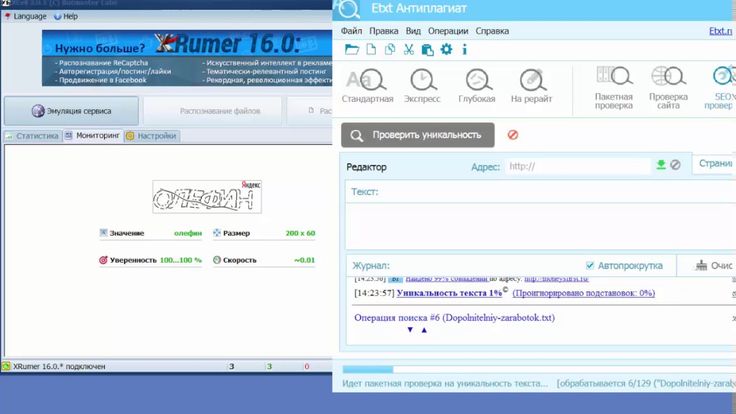This screenshot has height=414, width=736.
Task: Click the Размер value '200 x 60'
Action: [300, 233]
